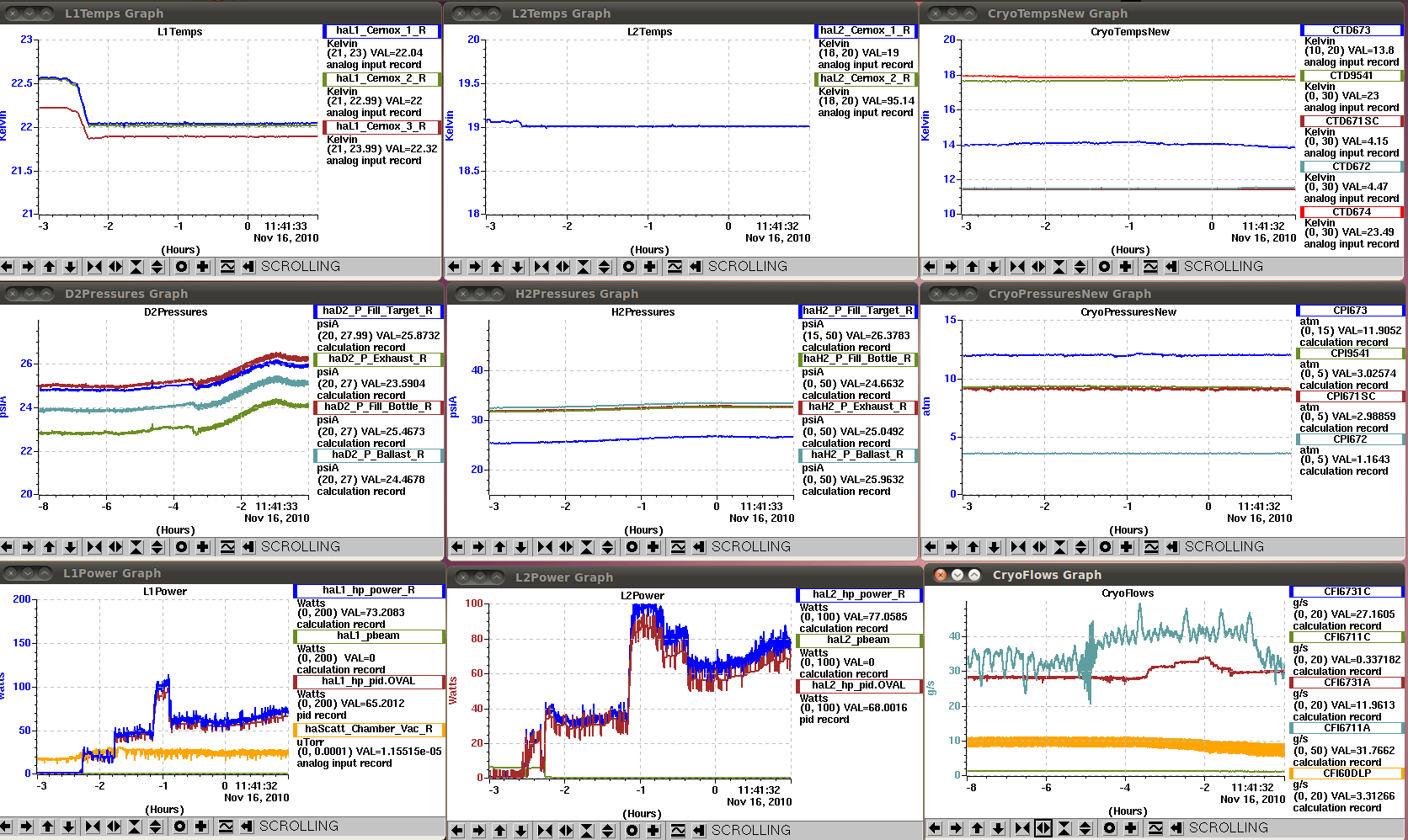
Task: Click circle auto-scale icon in D2Pressures toolbar
Action: pyautogui.click(x=182, y=547)
